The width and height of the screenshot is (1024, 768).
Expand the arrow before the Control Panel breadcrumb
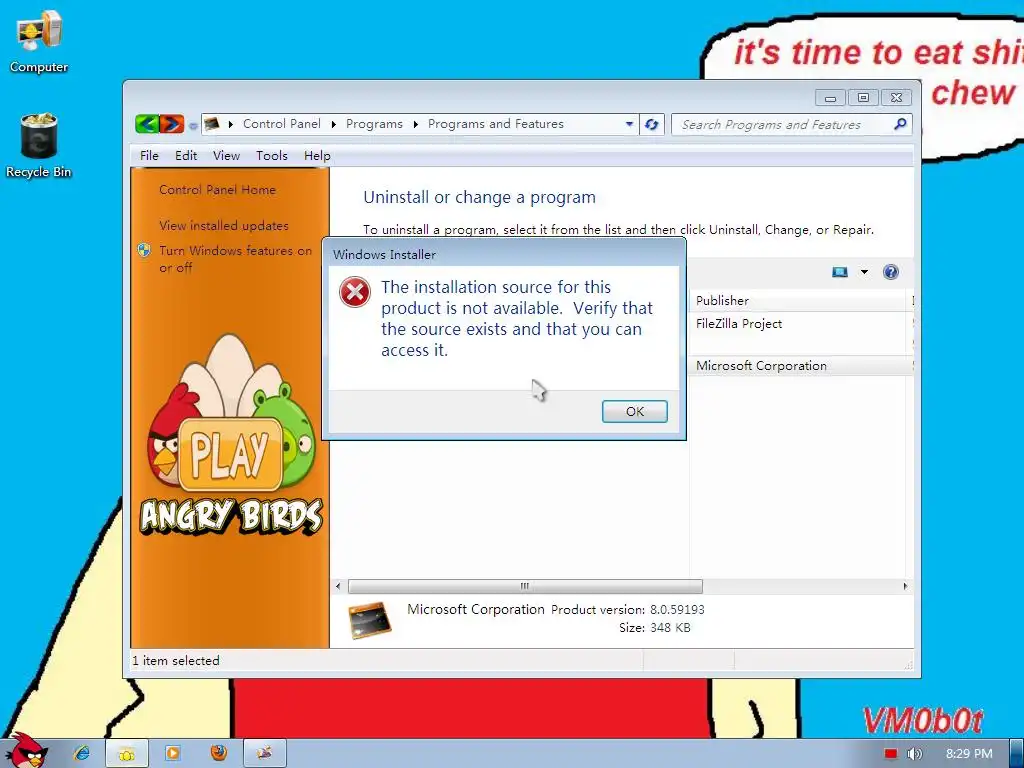pyautogui.click(x=231, y=124)
